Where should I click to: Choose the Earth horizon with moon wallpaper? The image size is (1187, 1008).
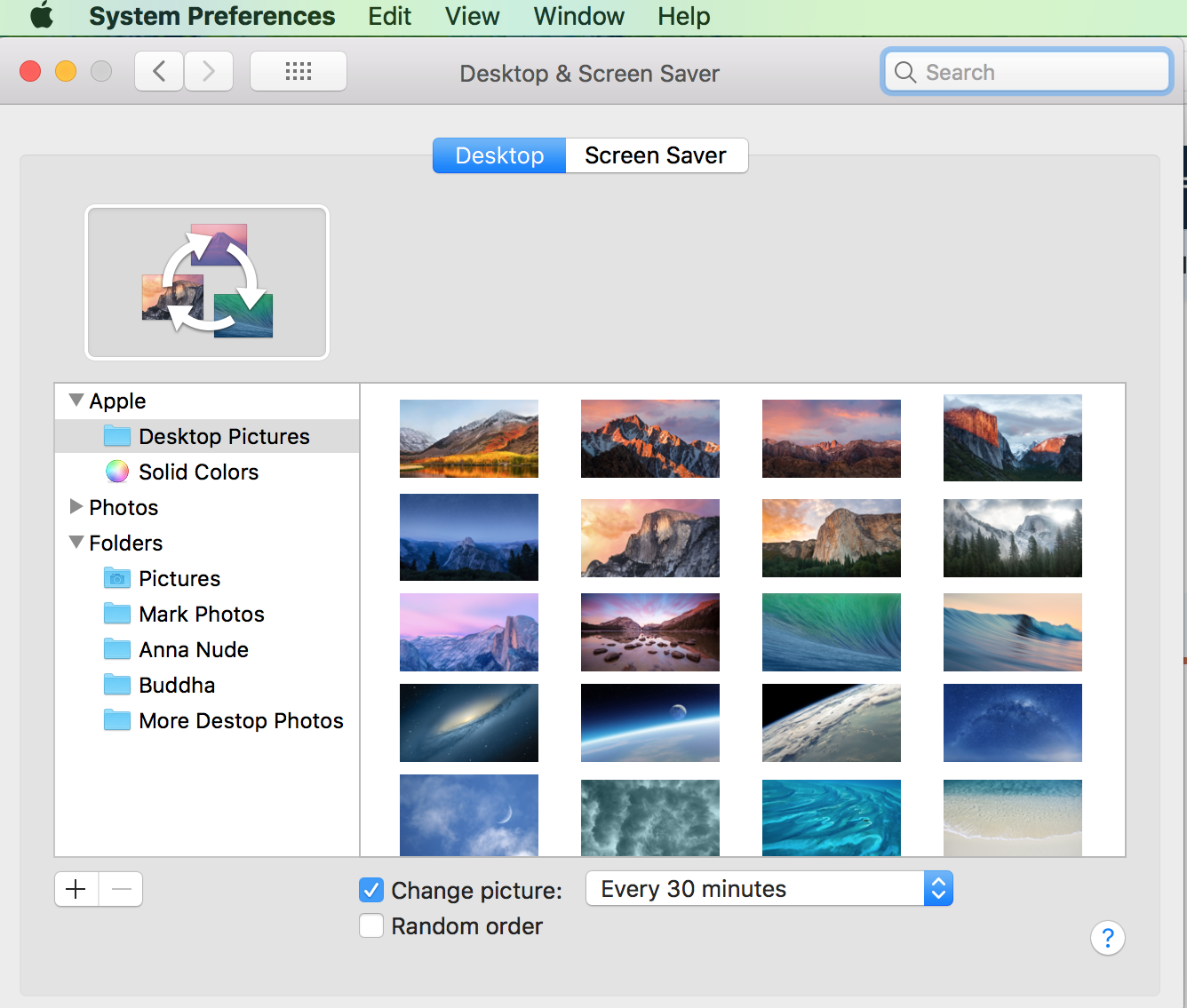(650, 723)
